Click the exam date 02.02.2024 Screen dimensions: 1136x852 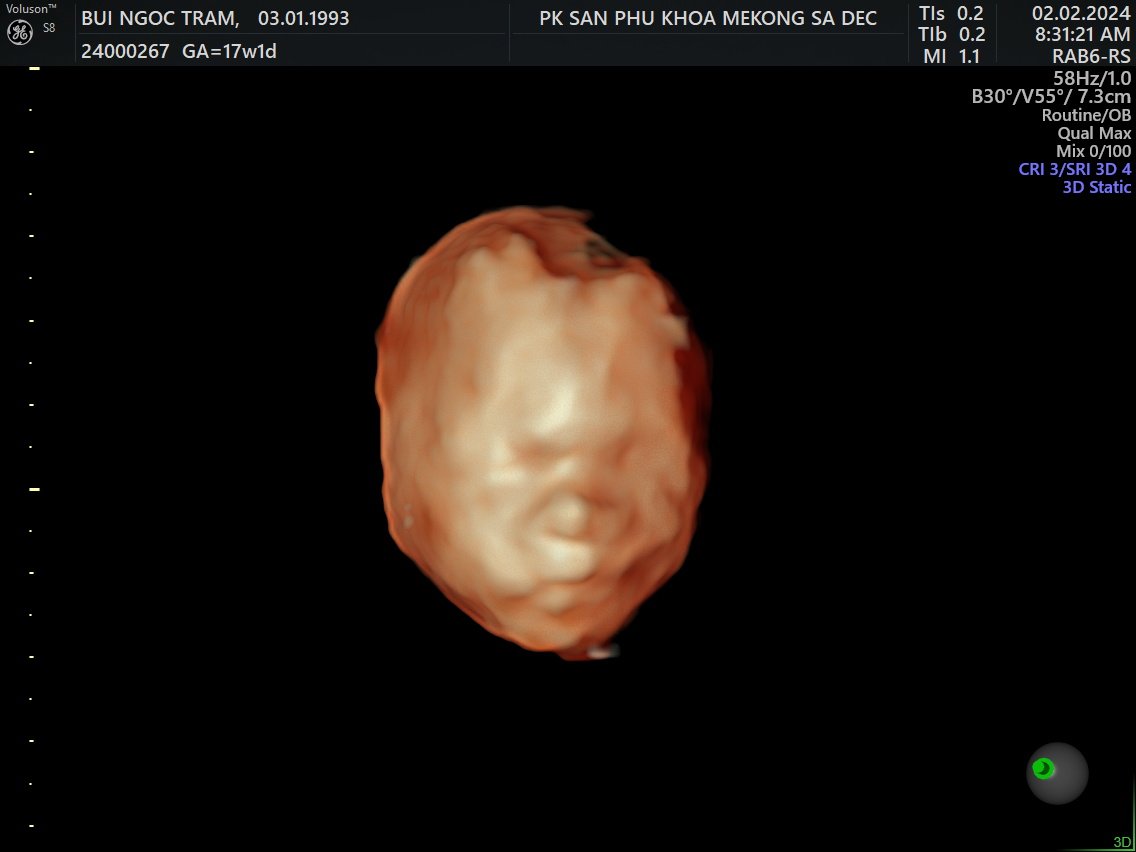1080,13
